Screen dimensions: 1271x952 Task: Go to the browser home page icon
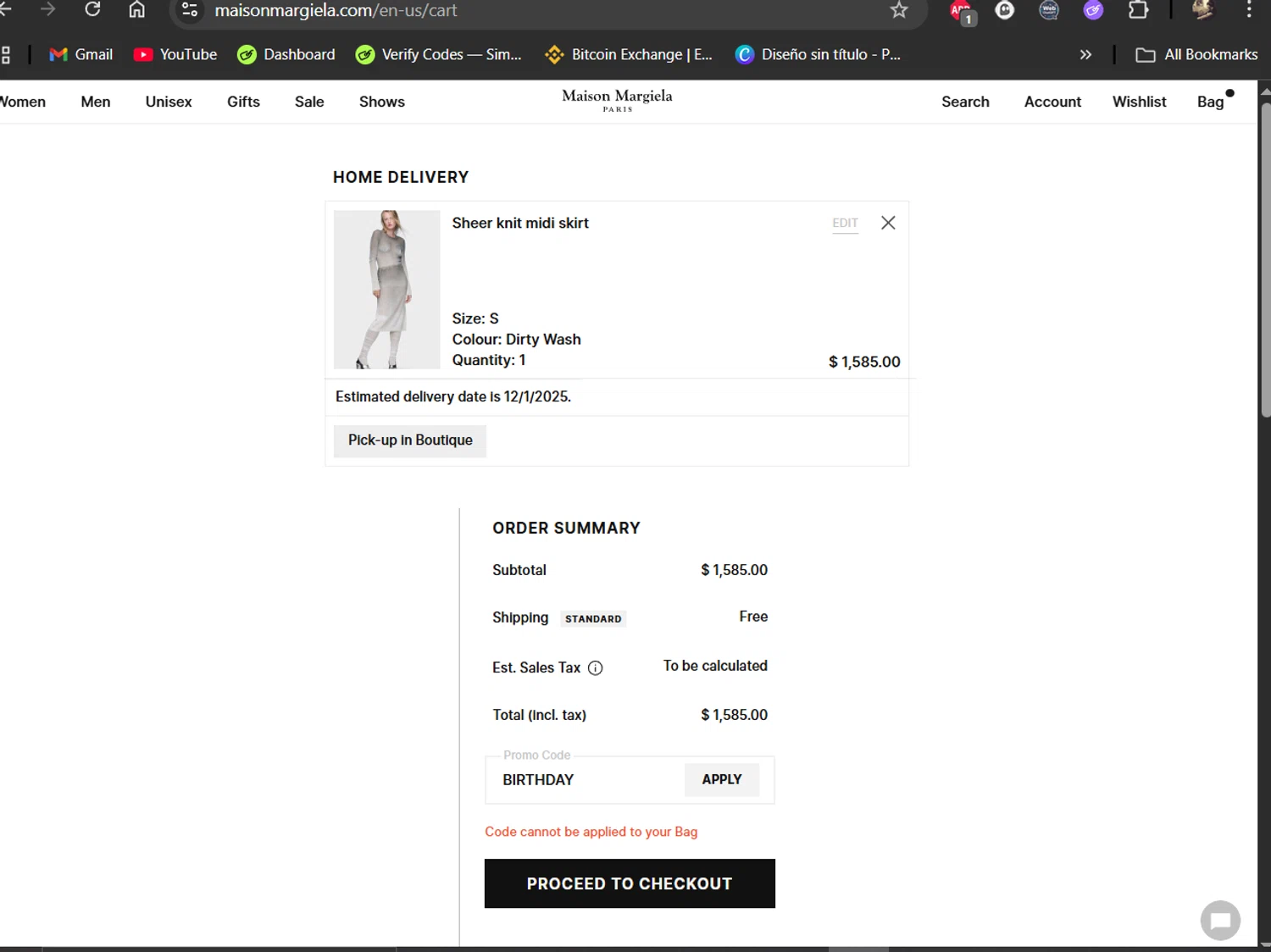click(136, 9)
